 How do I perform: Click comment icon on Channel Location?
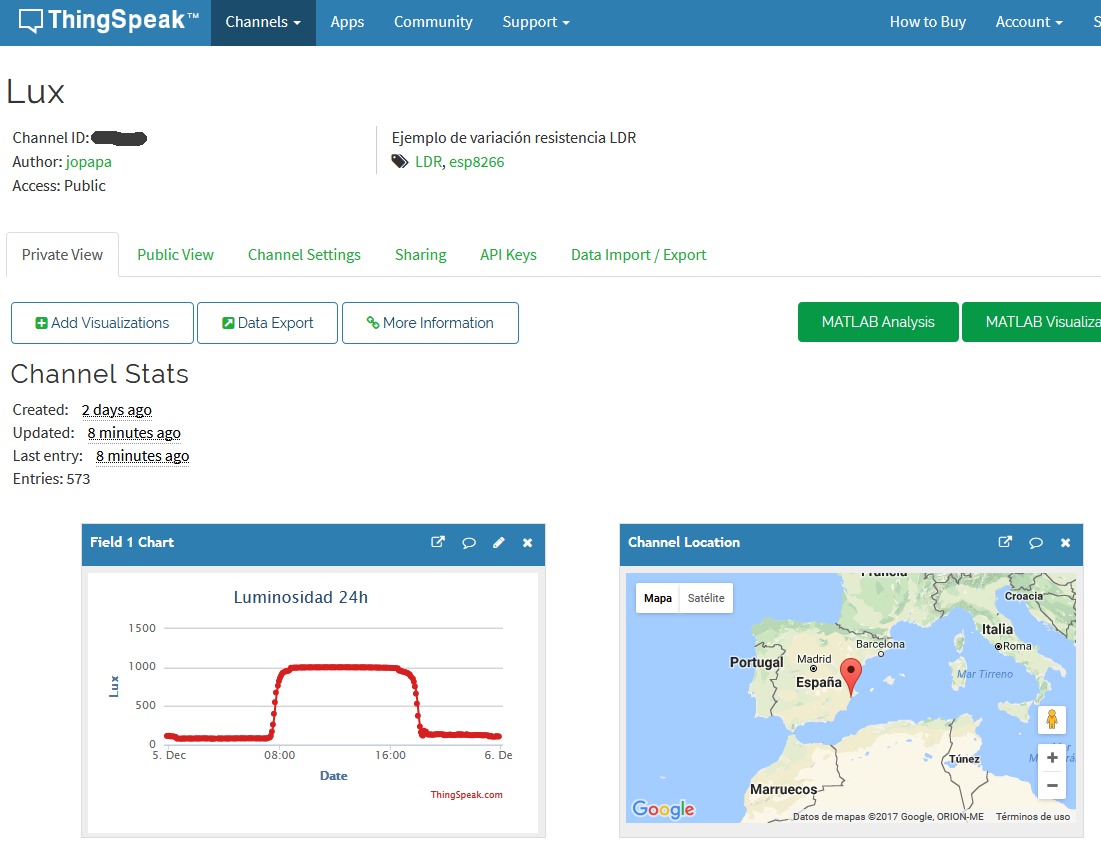[1035, 543]
